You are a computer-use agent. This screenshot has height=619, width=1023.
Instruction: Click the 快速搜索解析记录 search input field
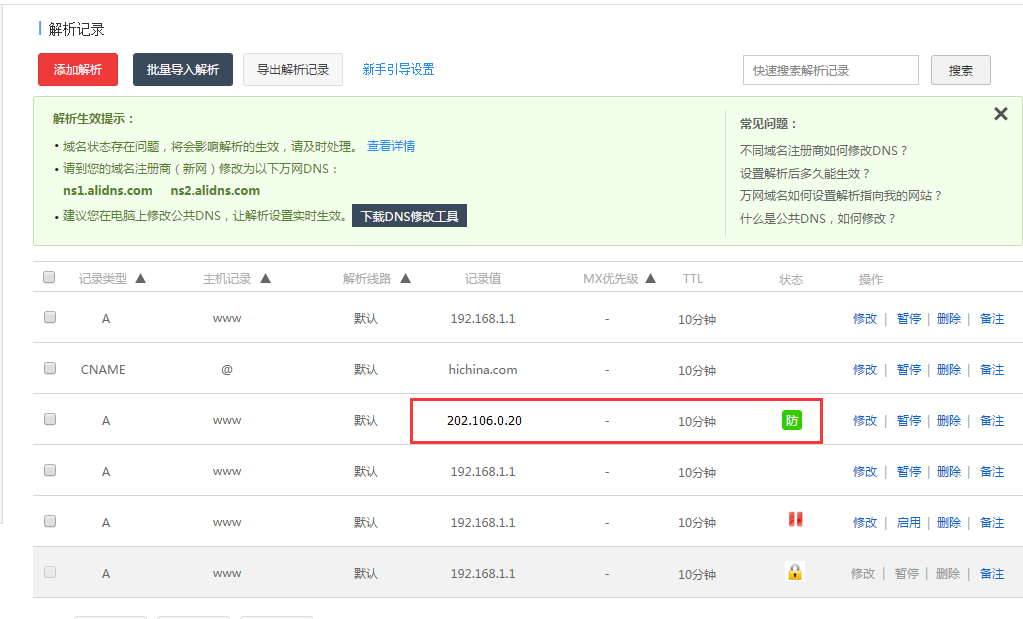coord(830,70)
